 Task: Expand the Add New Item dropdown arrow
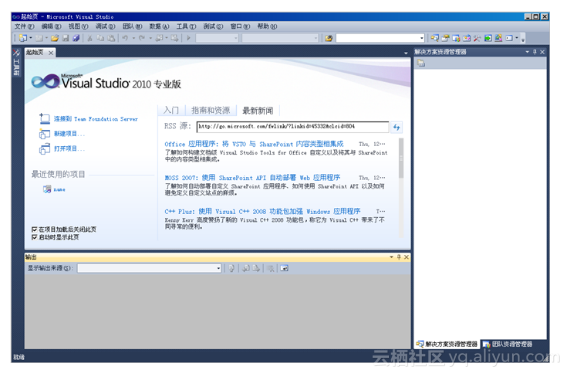click(46, 38)
